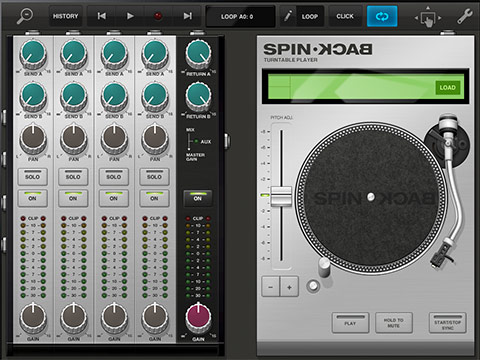Activate the hand move/navigate tool

428,17
